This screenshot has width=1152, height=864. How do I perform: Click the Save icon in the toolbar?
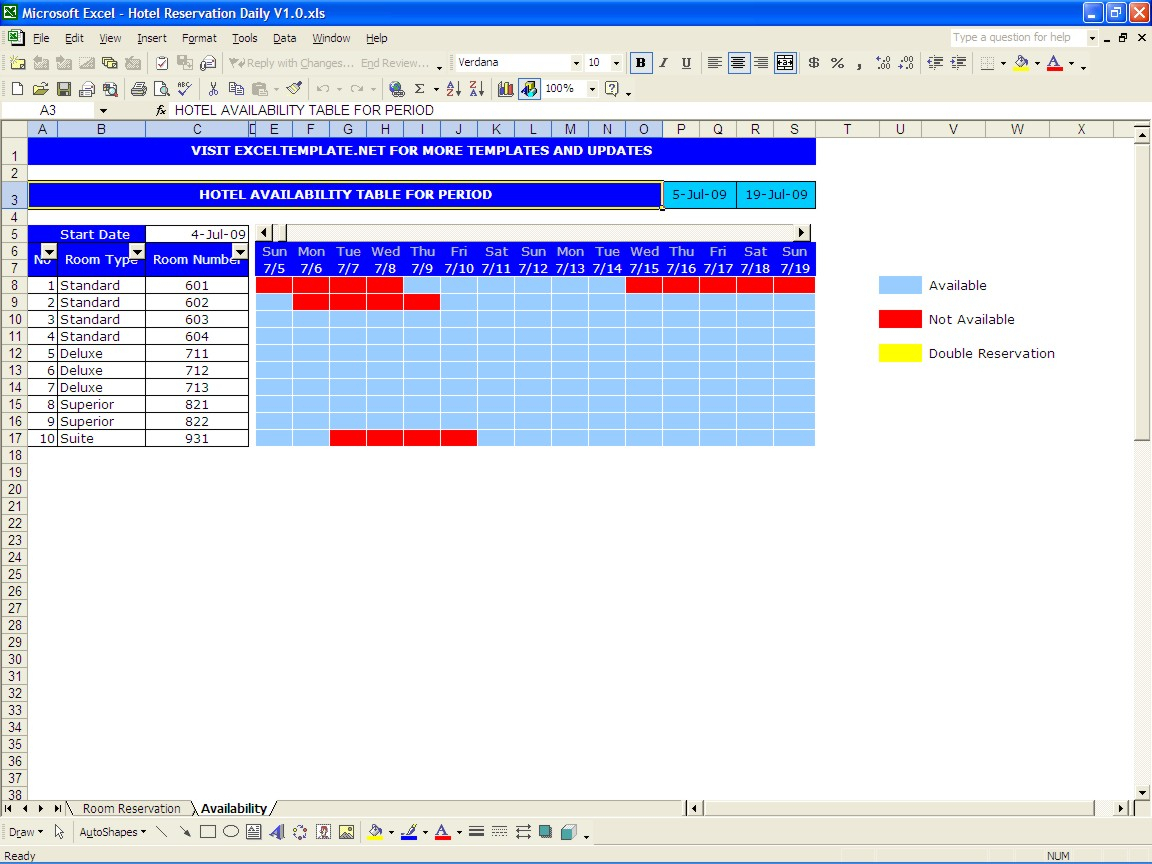point(63,89)
